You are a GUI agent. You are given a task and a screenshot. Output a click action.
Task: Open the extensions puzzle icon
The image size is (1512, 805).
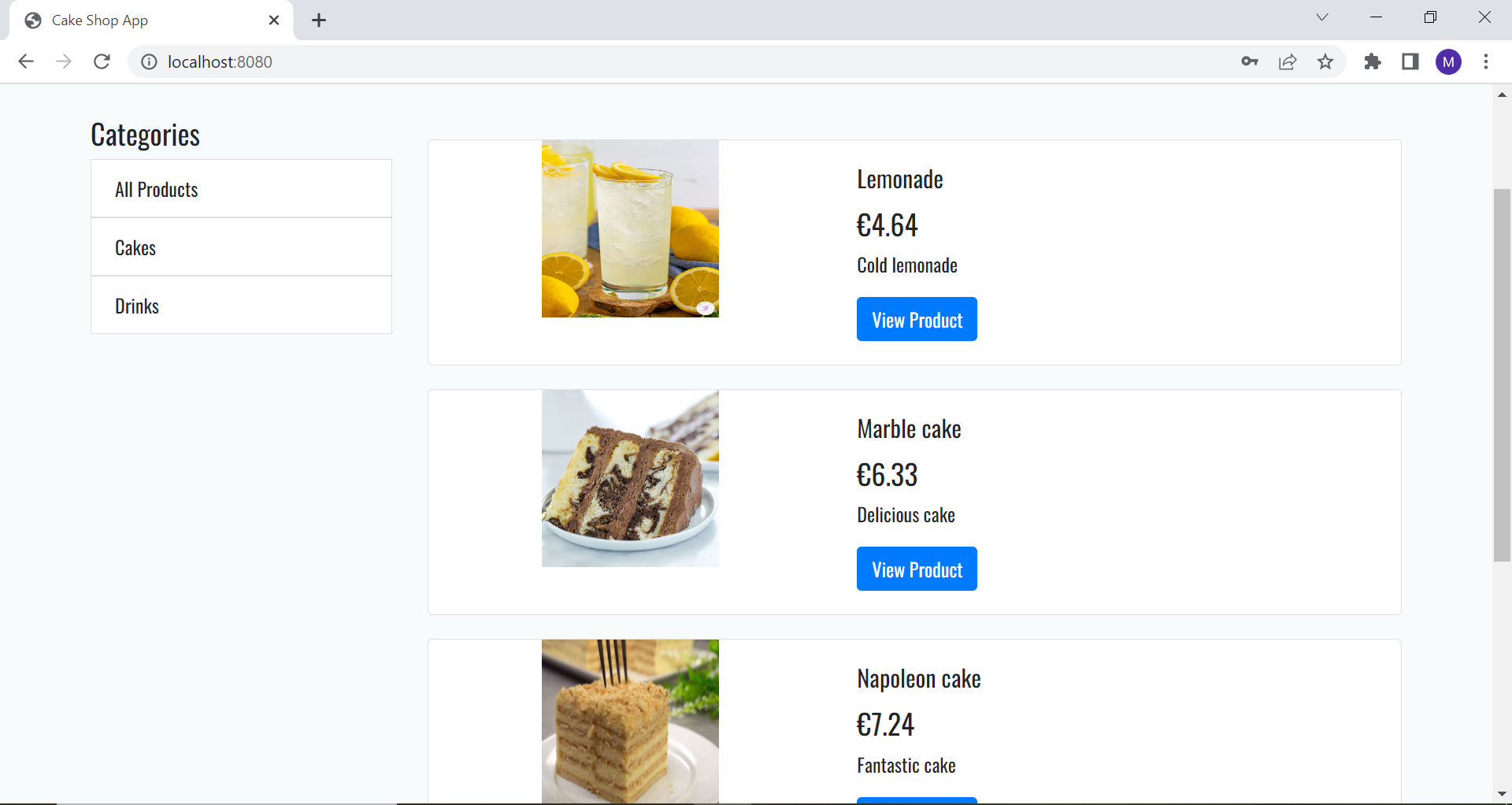pyautogui.click(x=1372, y=61)
